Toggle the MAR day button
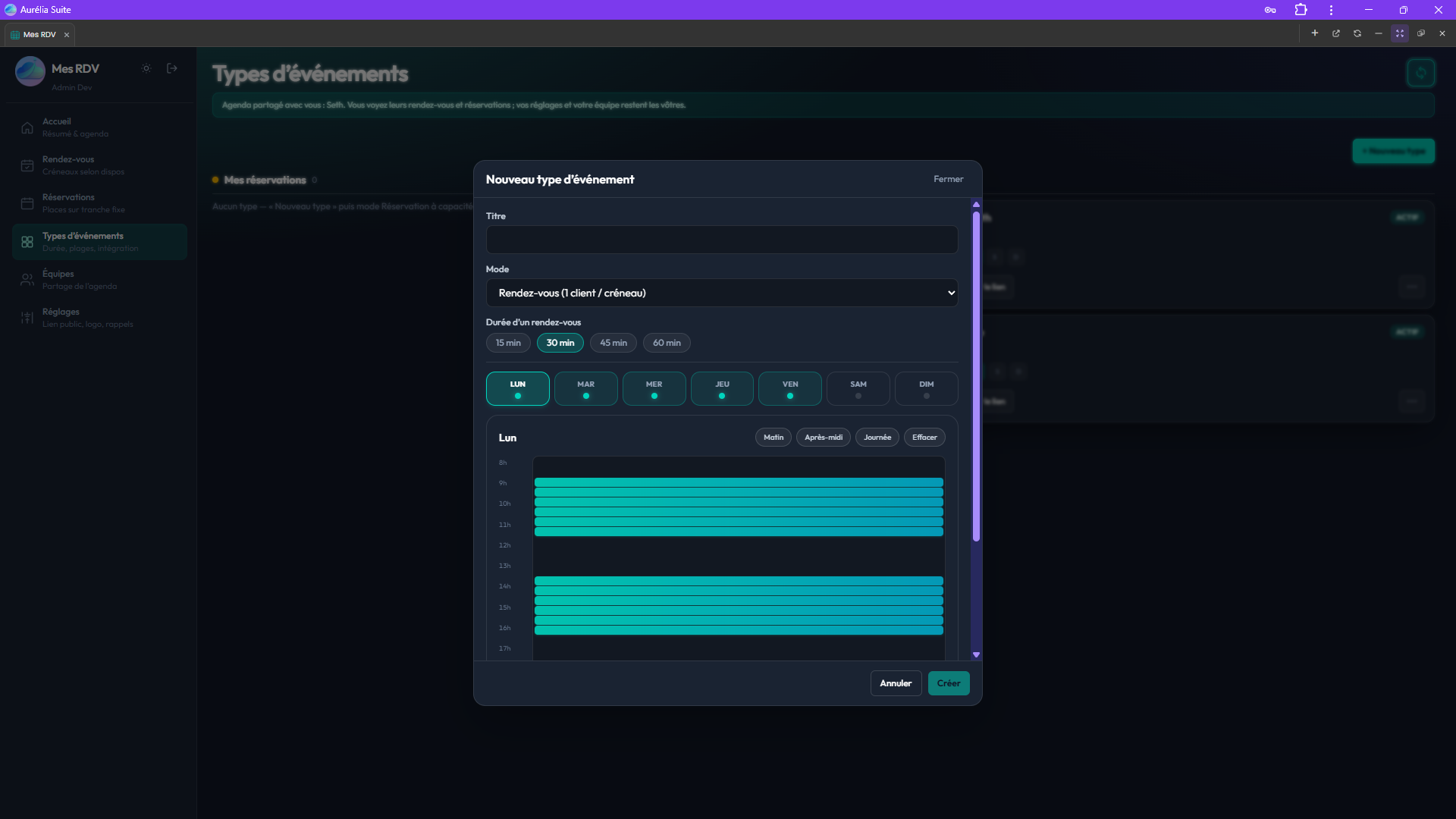The image size is (1456, 819). pos(586,389)
